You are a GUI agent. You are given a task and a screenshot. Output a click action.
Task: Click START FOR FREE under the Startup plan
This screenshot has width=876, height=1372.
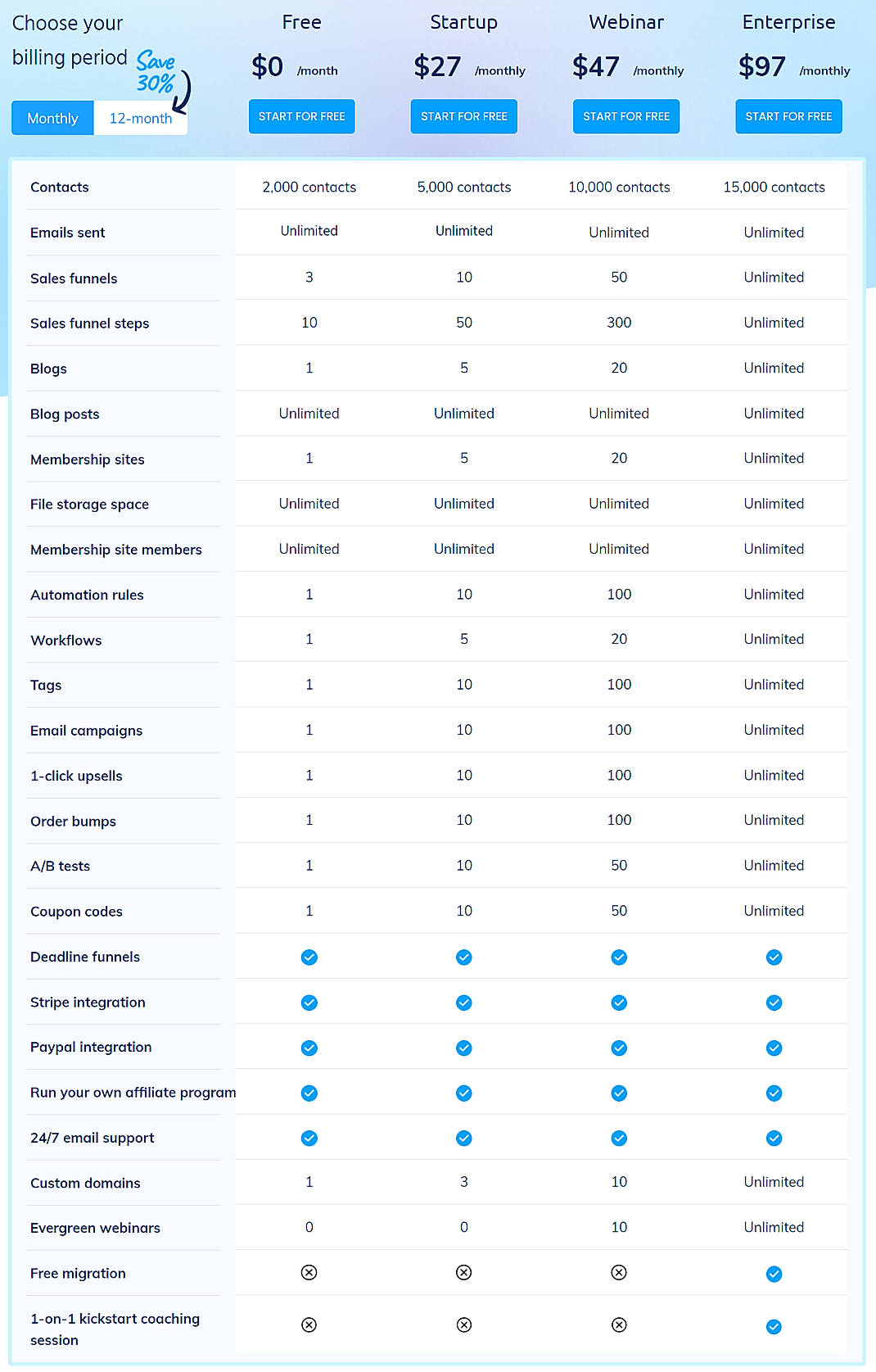[463, 116]
